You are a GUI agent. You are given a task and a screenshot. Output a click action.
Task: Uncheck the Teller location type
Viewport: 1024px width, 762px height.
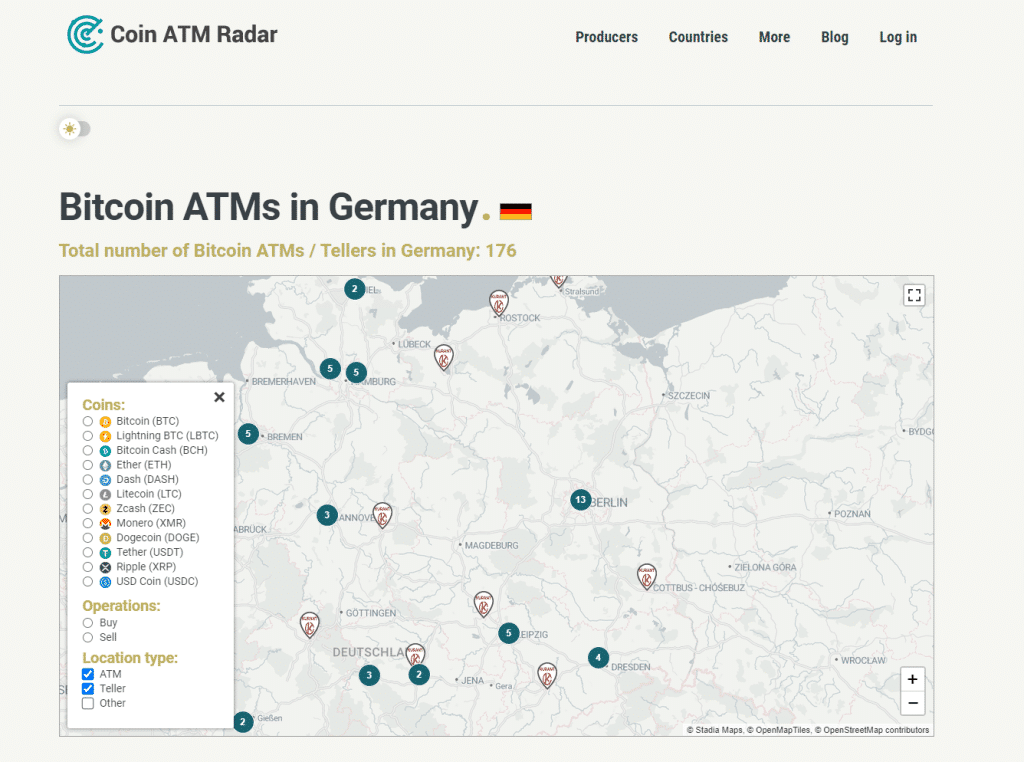(x=88, y=688)
